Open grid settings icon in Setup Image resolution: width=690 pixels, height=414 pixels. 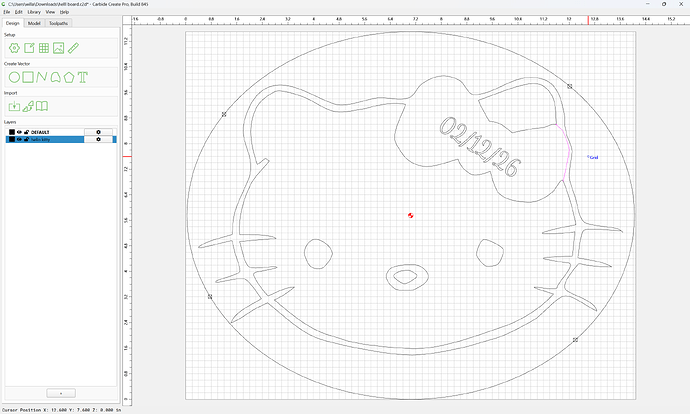(x=44, y=48)
